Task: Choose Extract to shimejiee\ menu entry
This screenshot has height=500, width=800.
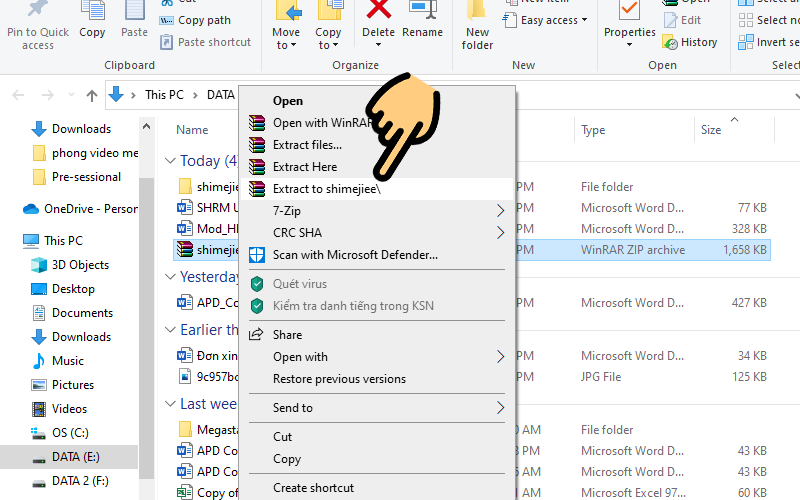Action: pyautogui.click(x=377, y=189)
